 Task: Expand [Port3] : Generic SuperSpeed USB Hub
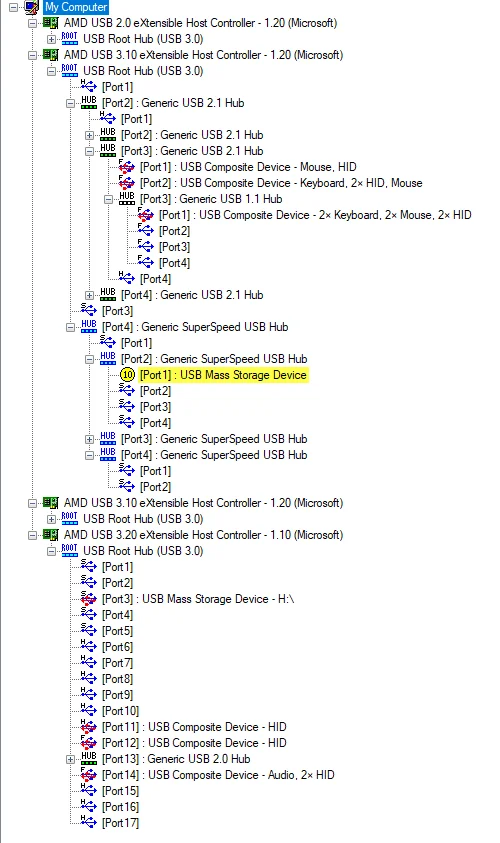coord(89,439)
